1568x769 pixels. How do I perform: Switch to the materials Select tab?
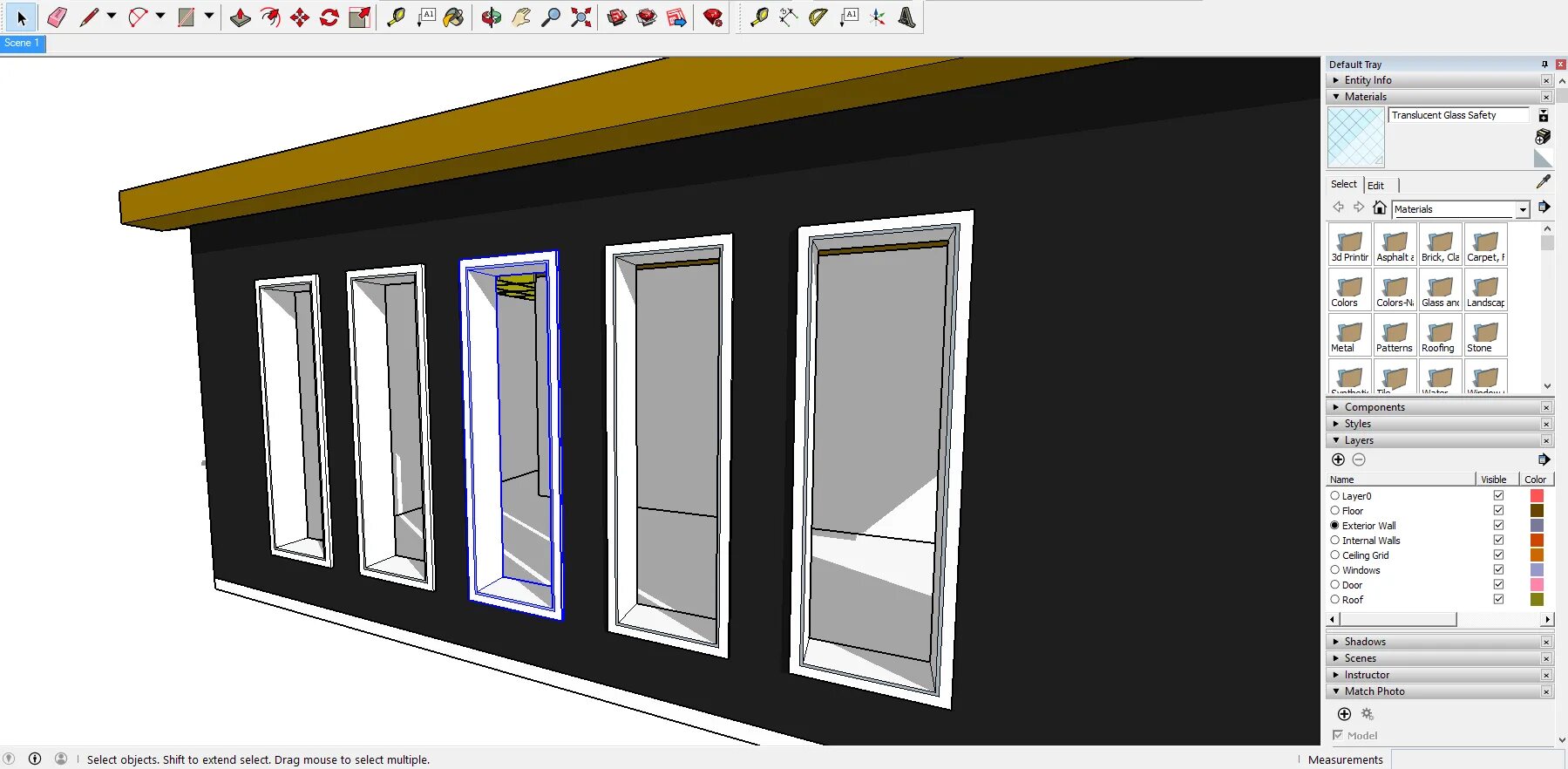pos(1343,184)
